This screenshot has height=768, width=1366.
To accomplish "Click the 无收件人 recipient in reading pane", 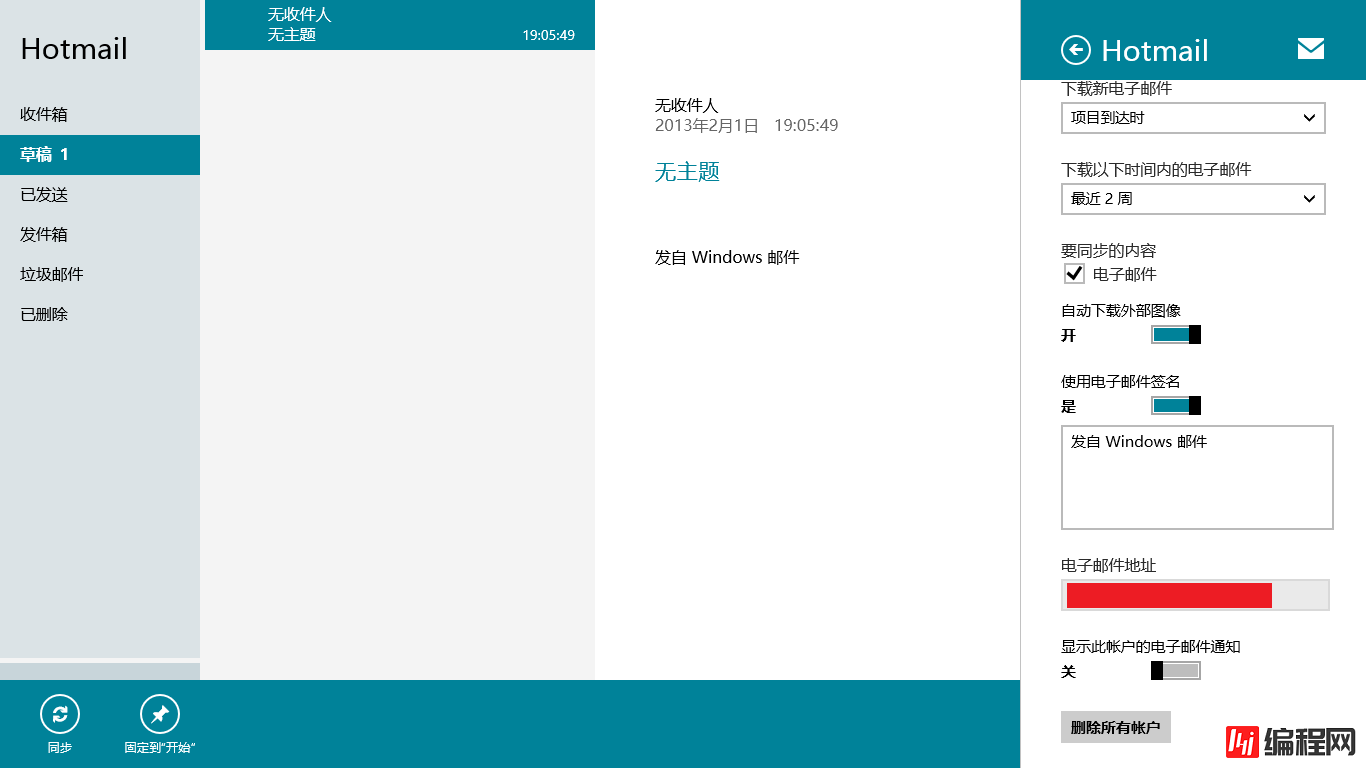I will click(687, 105).
